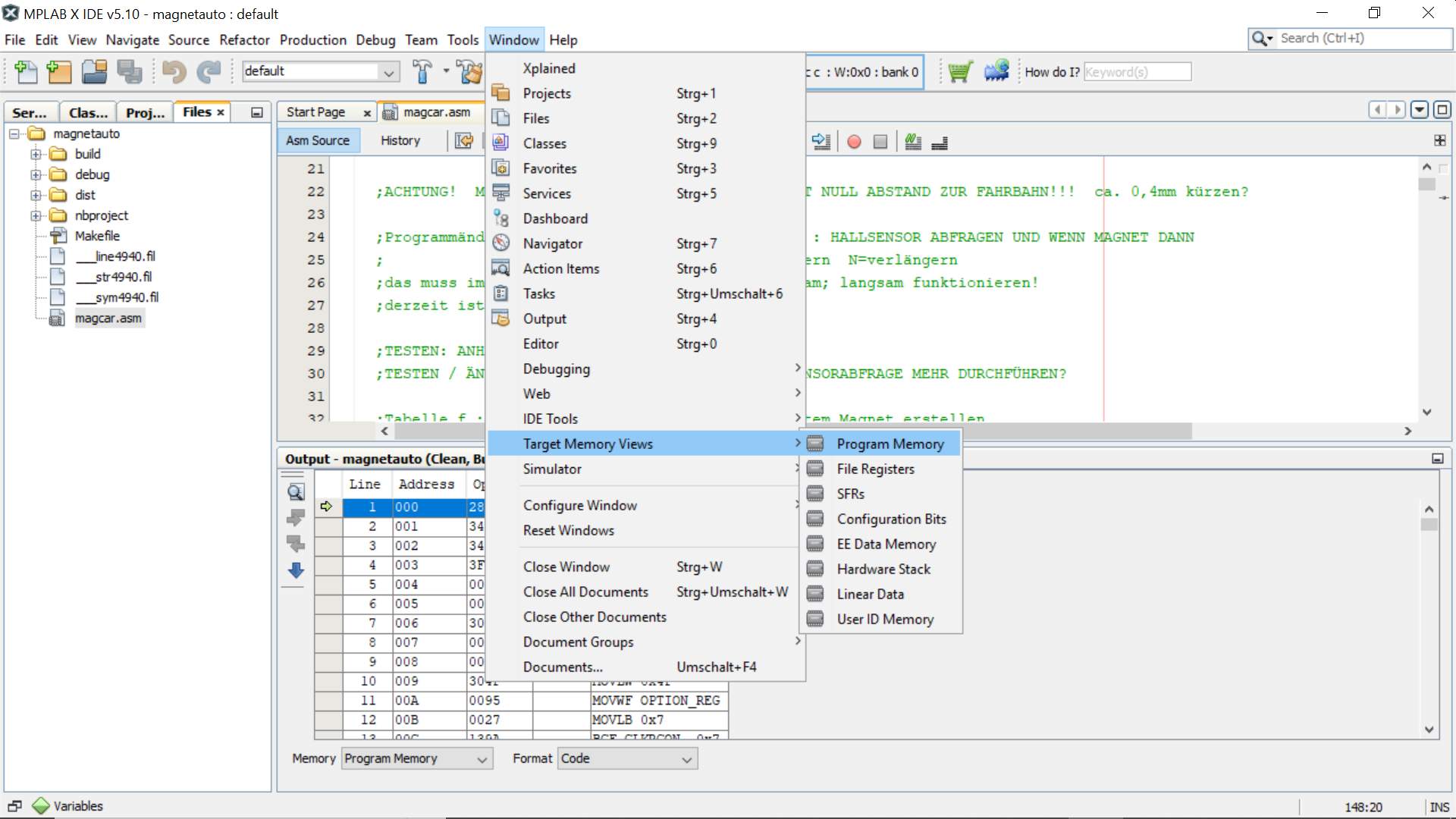Image resolution: width=1456 pixels, height=819 pixels.
Task: Expand the Document Groups submenu
Action: 645,642
